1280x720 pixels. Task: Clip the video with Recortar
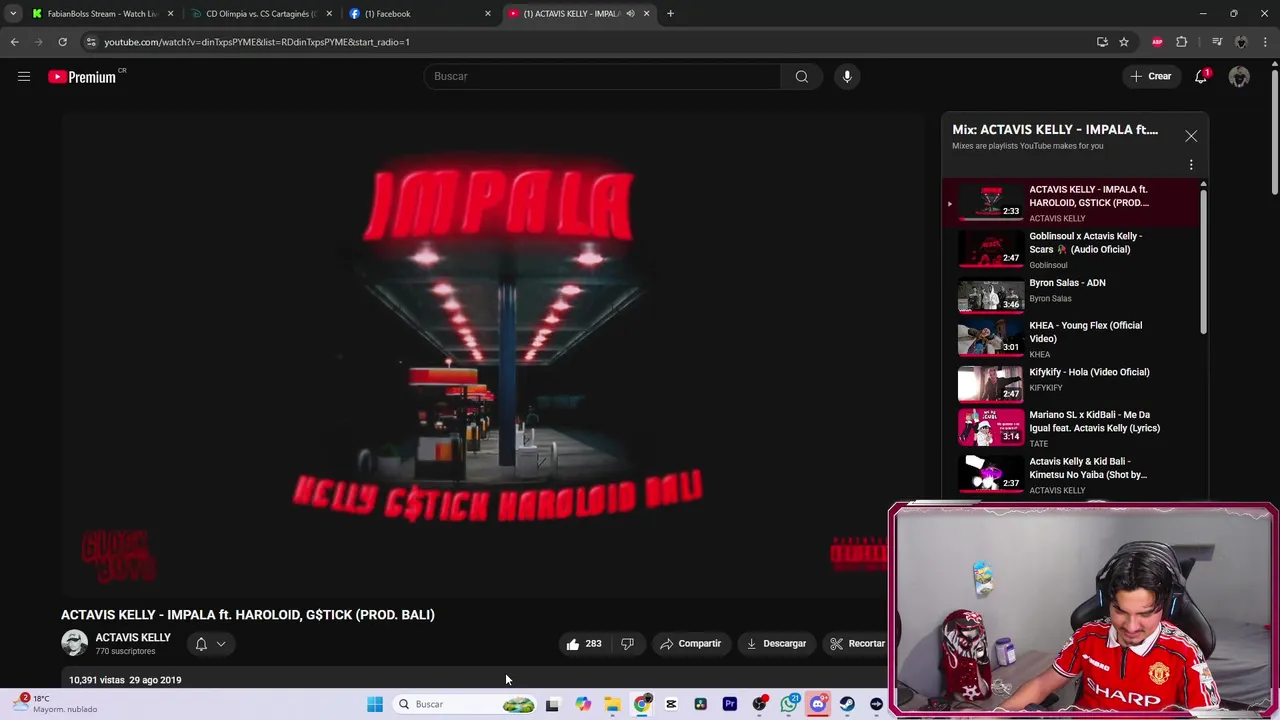coord(858,644)
